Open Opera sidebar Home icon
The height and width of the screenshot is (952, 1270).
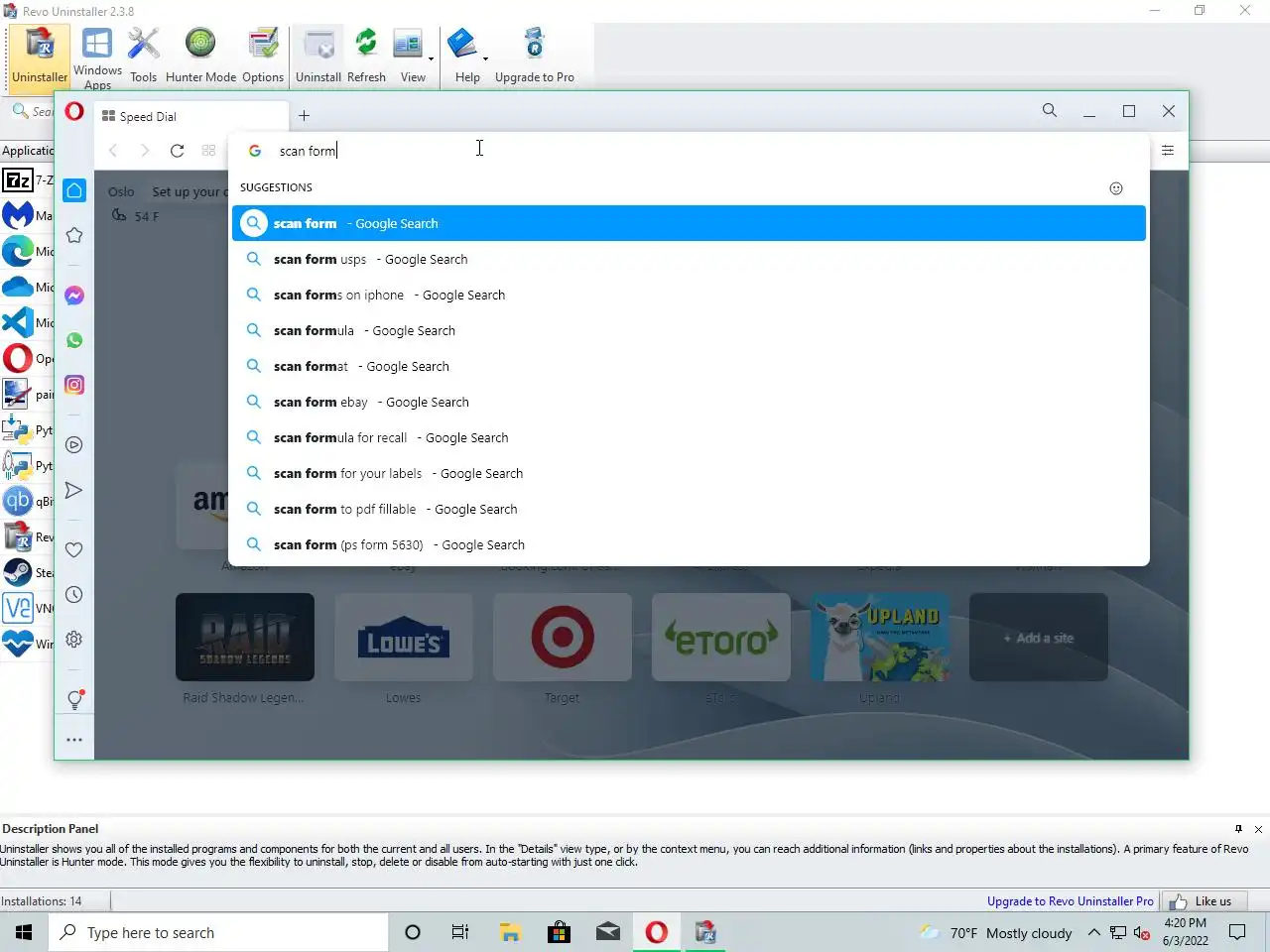pos(74,190)
